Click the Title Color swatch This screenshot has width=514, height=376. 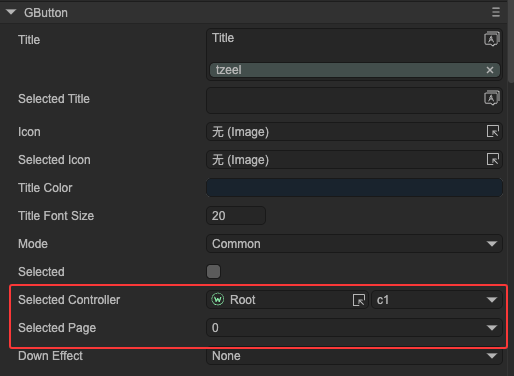[x=354, y=188]
